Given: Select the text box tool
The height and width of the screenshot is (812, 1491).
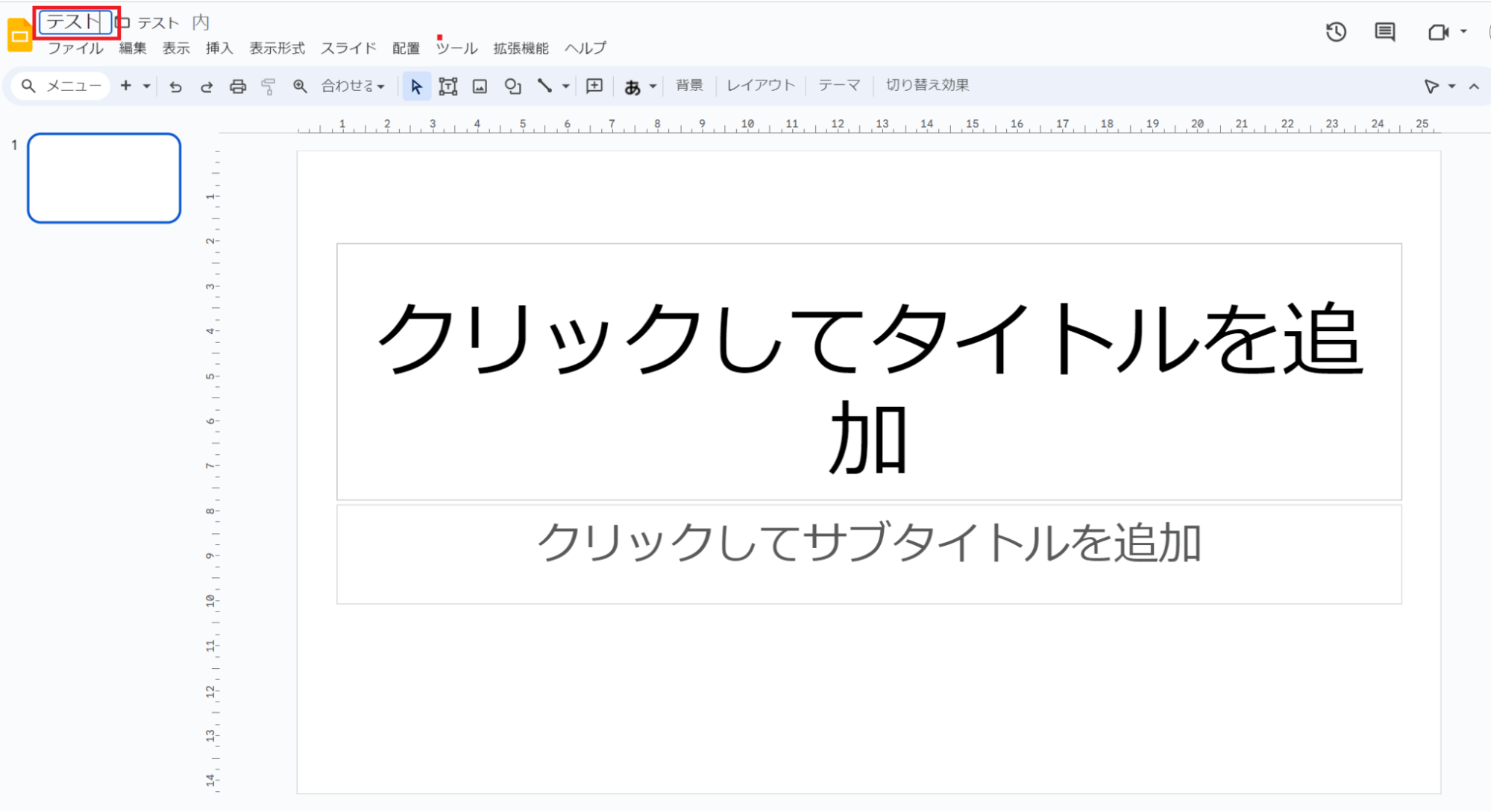Looking at the screenshot, I should (x=448, y=86).
